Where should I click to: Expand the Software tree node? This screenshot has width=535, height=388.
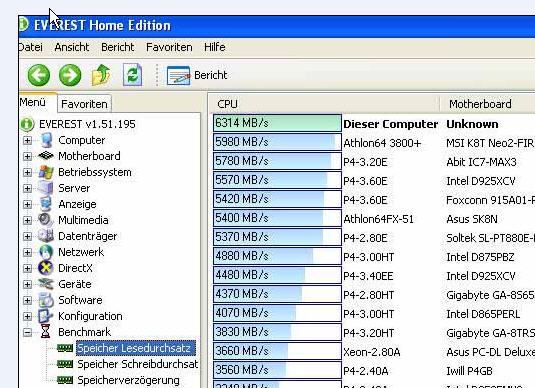pos(27,300)
